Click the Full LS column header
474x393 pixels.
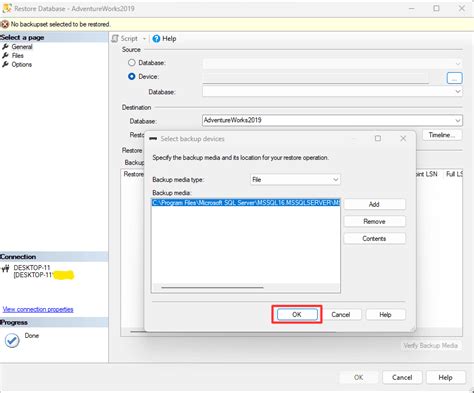(454, 174)
